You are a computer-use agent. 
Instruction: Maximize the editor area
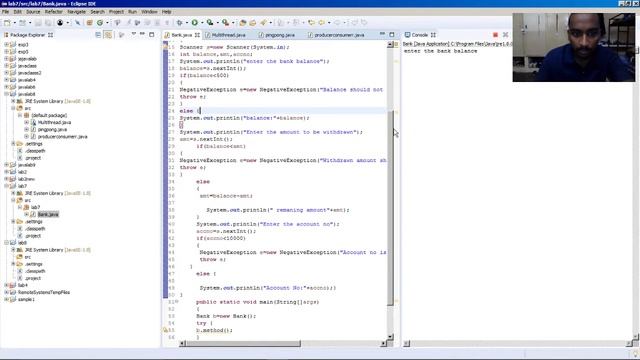click(x=392, y=35)
